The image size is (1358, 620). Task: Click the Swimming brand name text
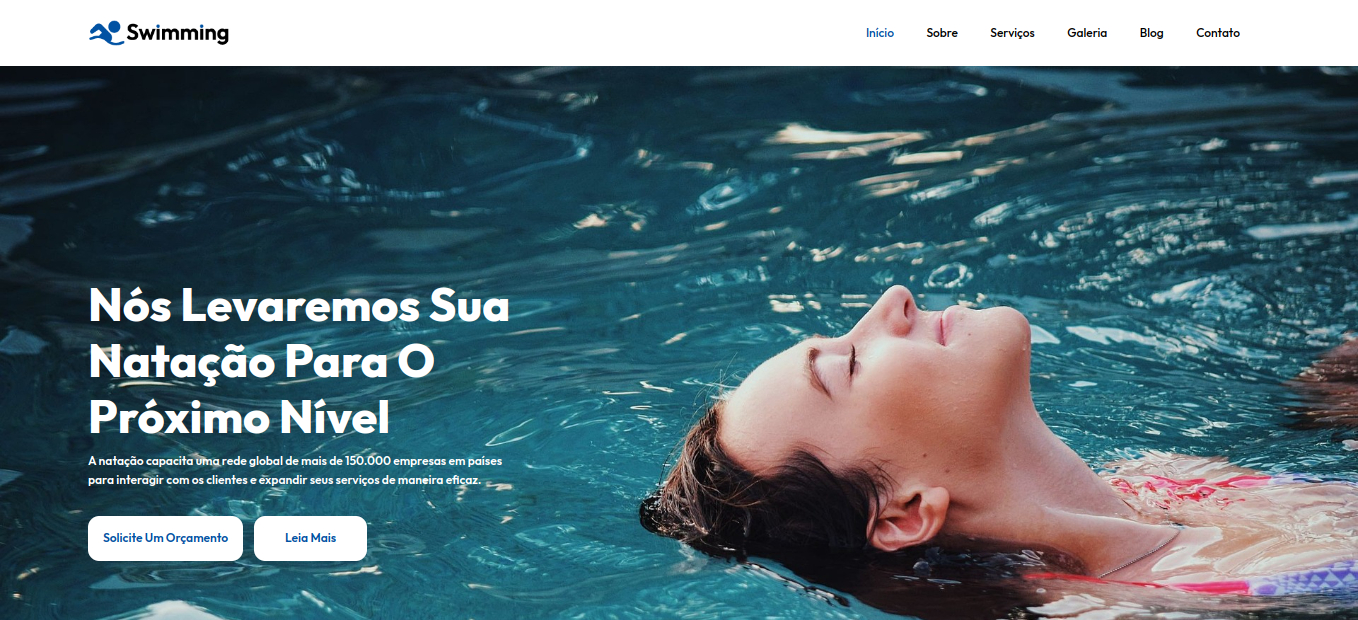[178, 33]
